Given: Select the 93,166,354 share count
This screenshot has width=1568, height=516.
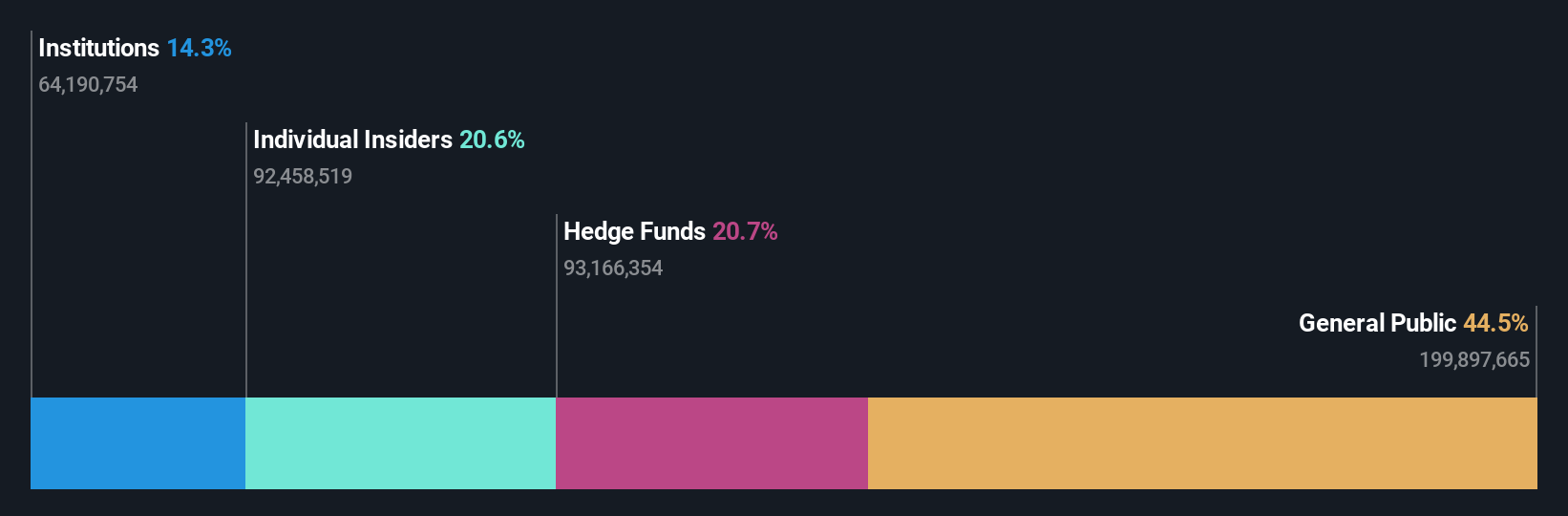Looking at the screenshot, I should [613, 269].
